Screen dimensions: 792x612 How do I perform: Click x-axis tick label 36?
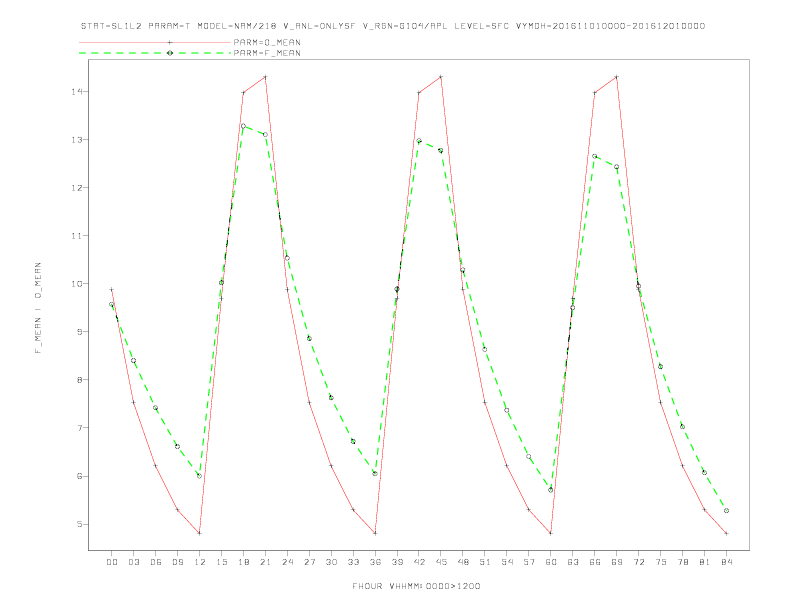pyautogui.click(x=375, y=562)
